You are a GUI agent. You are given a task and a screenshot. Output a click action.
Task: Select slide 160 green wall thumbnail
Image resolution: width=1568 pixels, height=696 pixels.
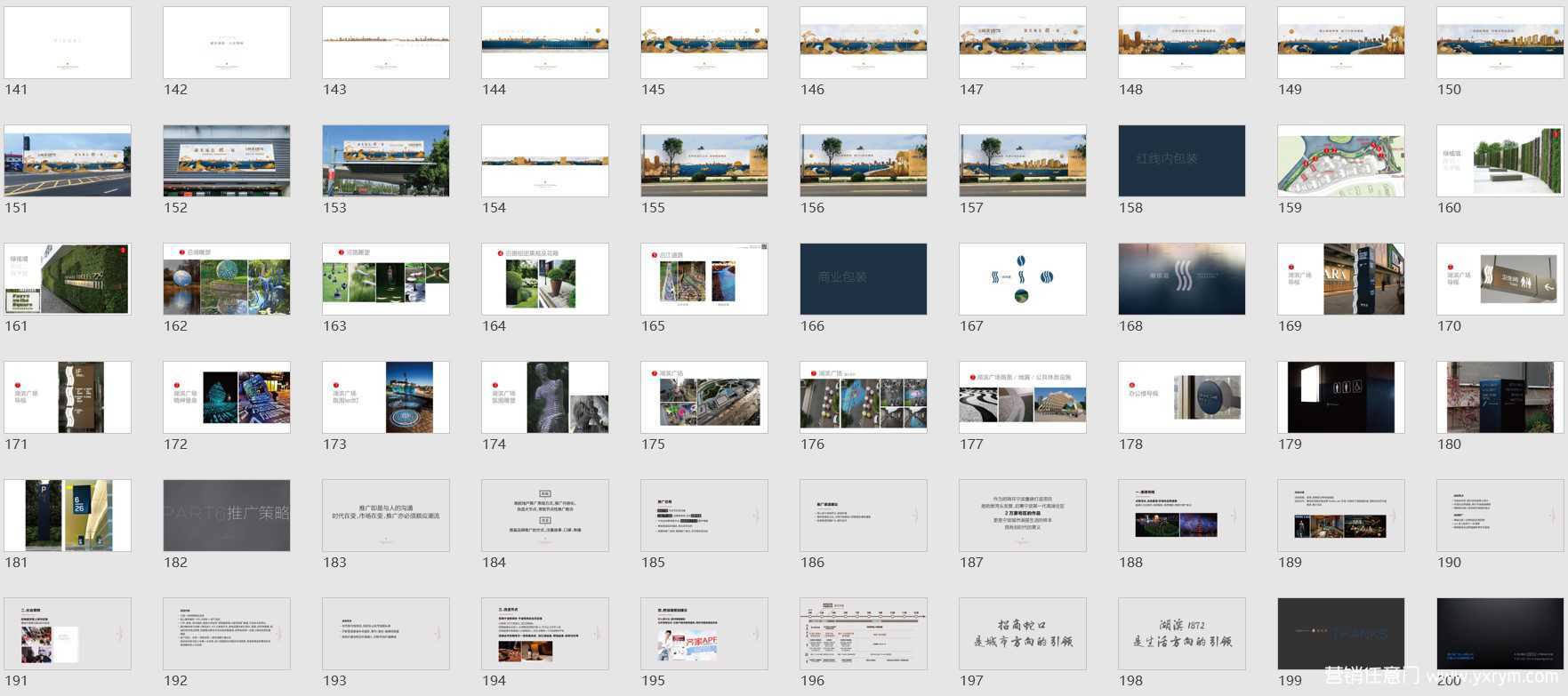(x=1500, y=161)
